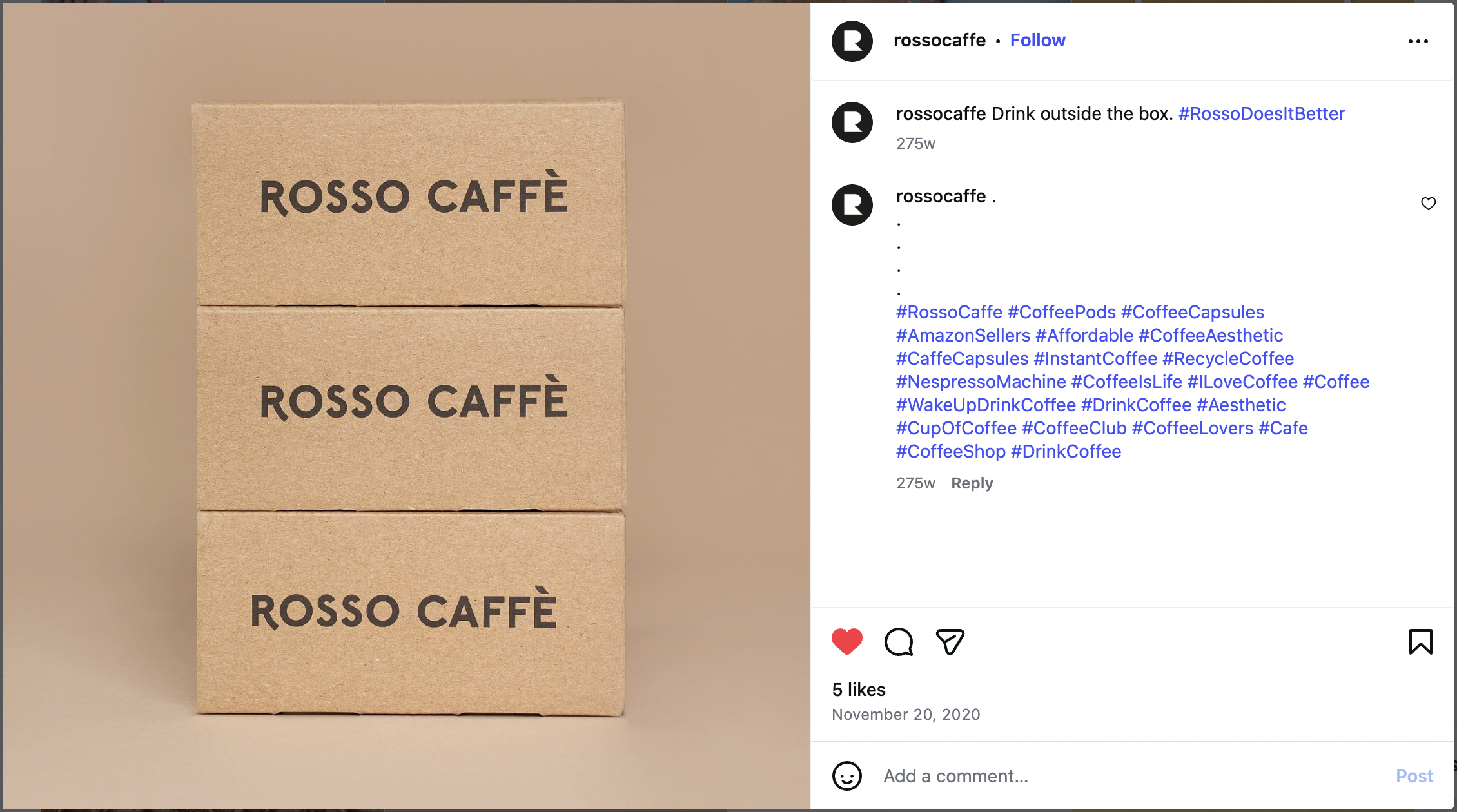Open the #AmazonSellers hashtag
This screenshot has width=1457, height=812.
click(963, 336)
